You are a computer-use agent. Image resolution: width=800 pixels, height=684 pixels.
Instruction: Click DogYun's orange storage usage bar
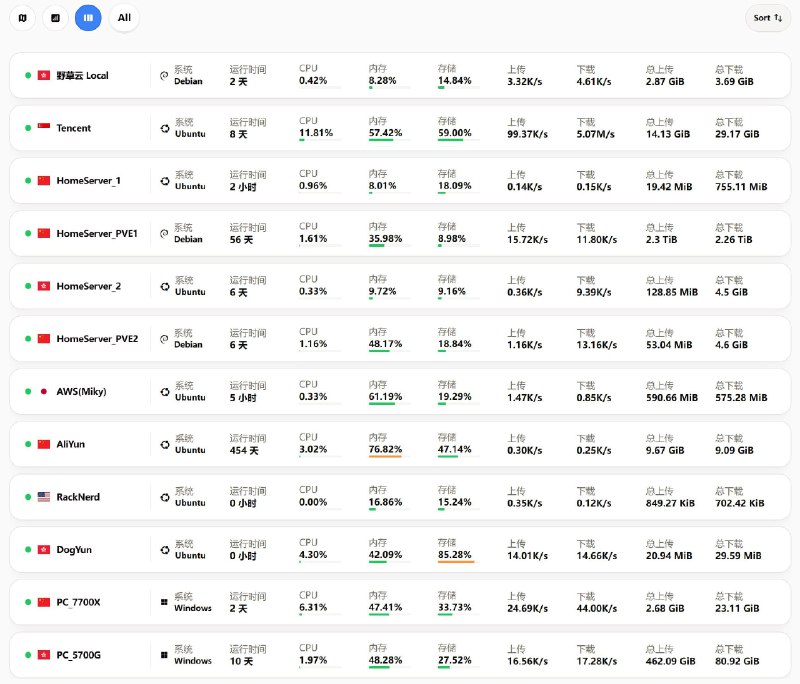pyautogui.click(x=455, y=561)
